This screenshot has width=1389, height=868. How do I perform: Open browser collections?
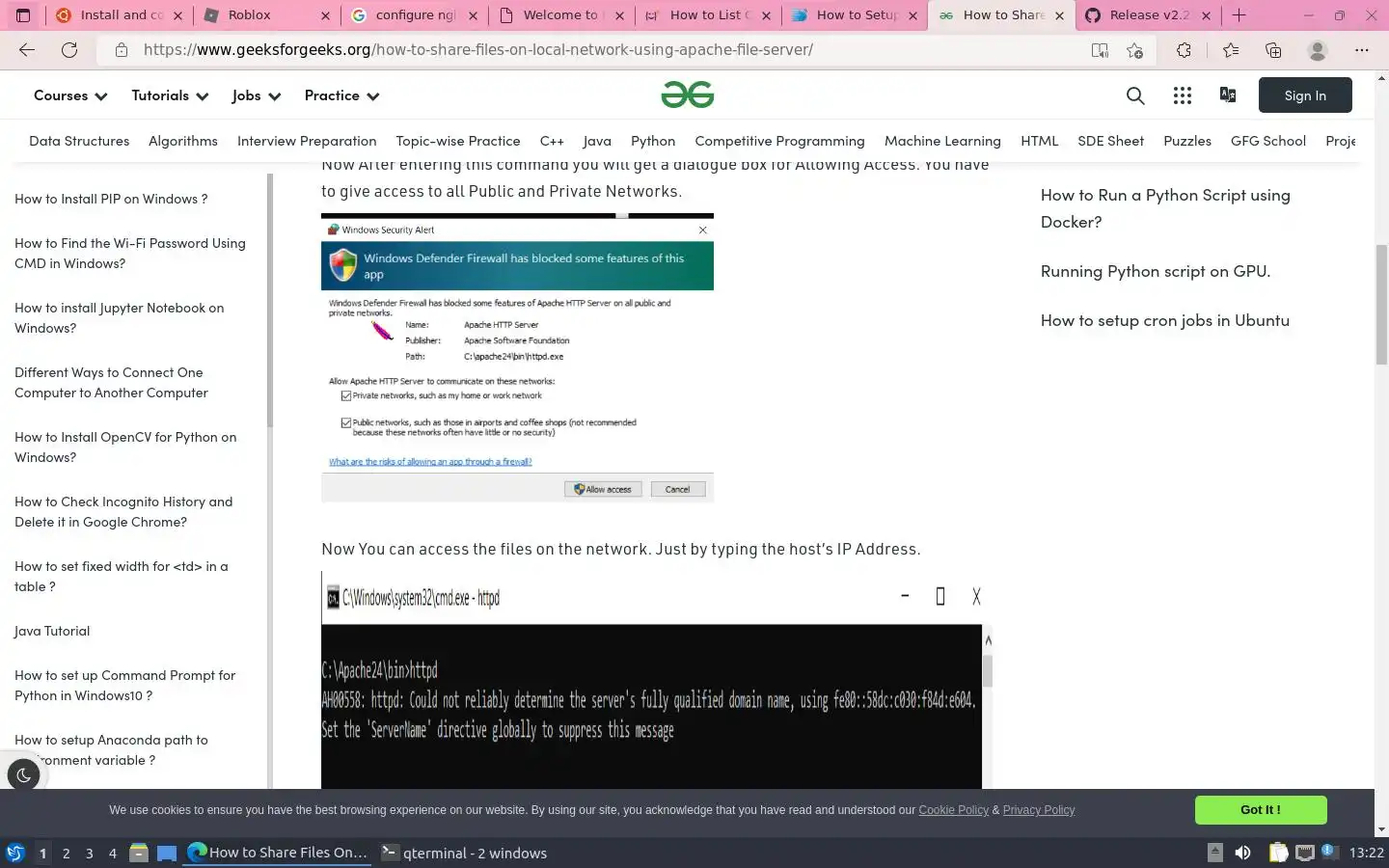coord(1273,50)
